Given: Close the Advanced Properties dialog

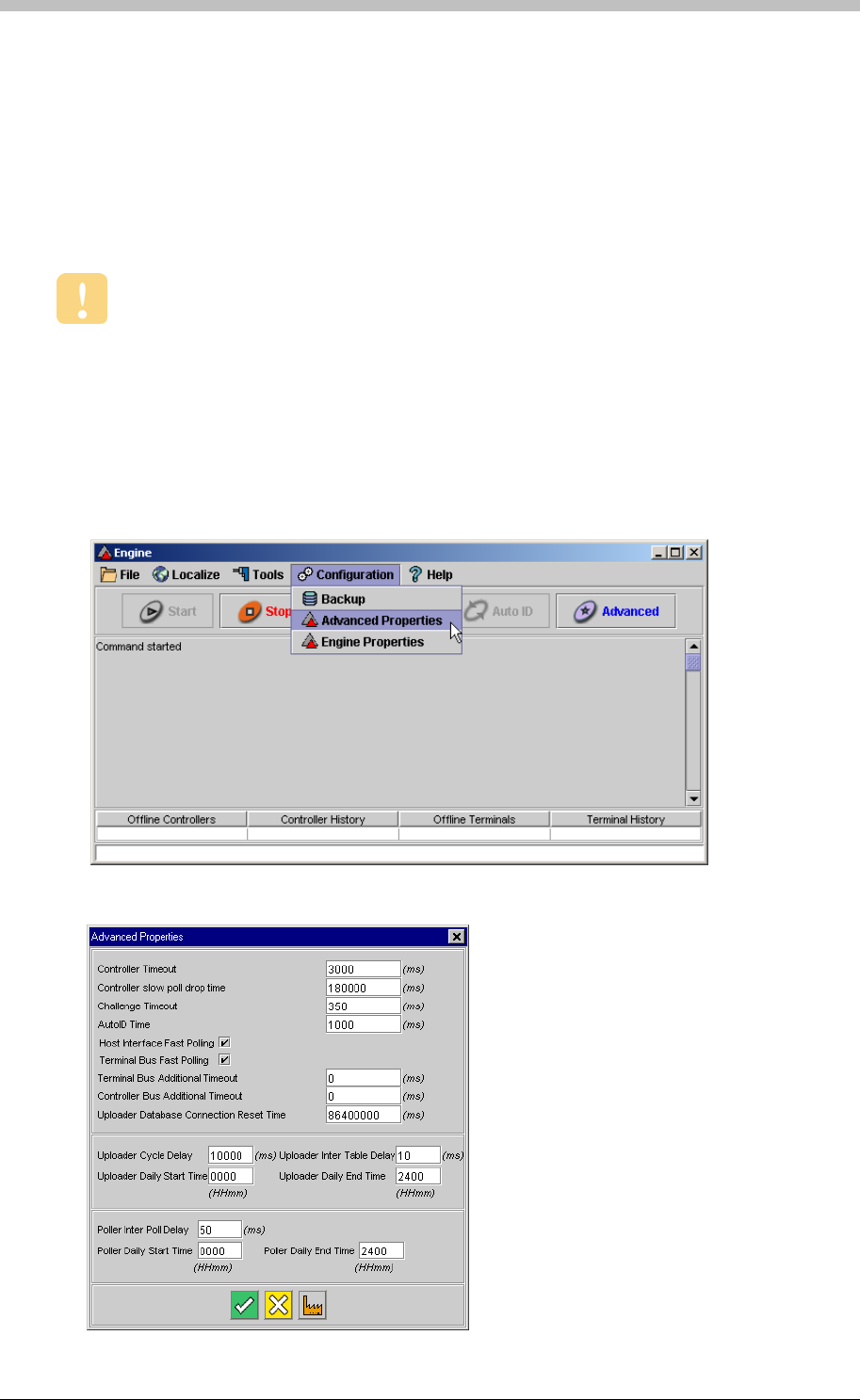Looking at the screenshot, I should coord(457,937).
